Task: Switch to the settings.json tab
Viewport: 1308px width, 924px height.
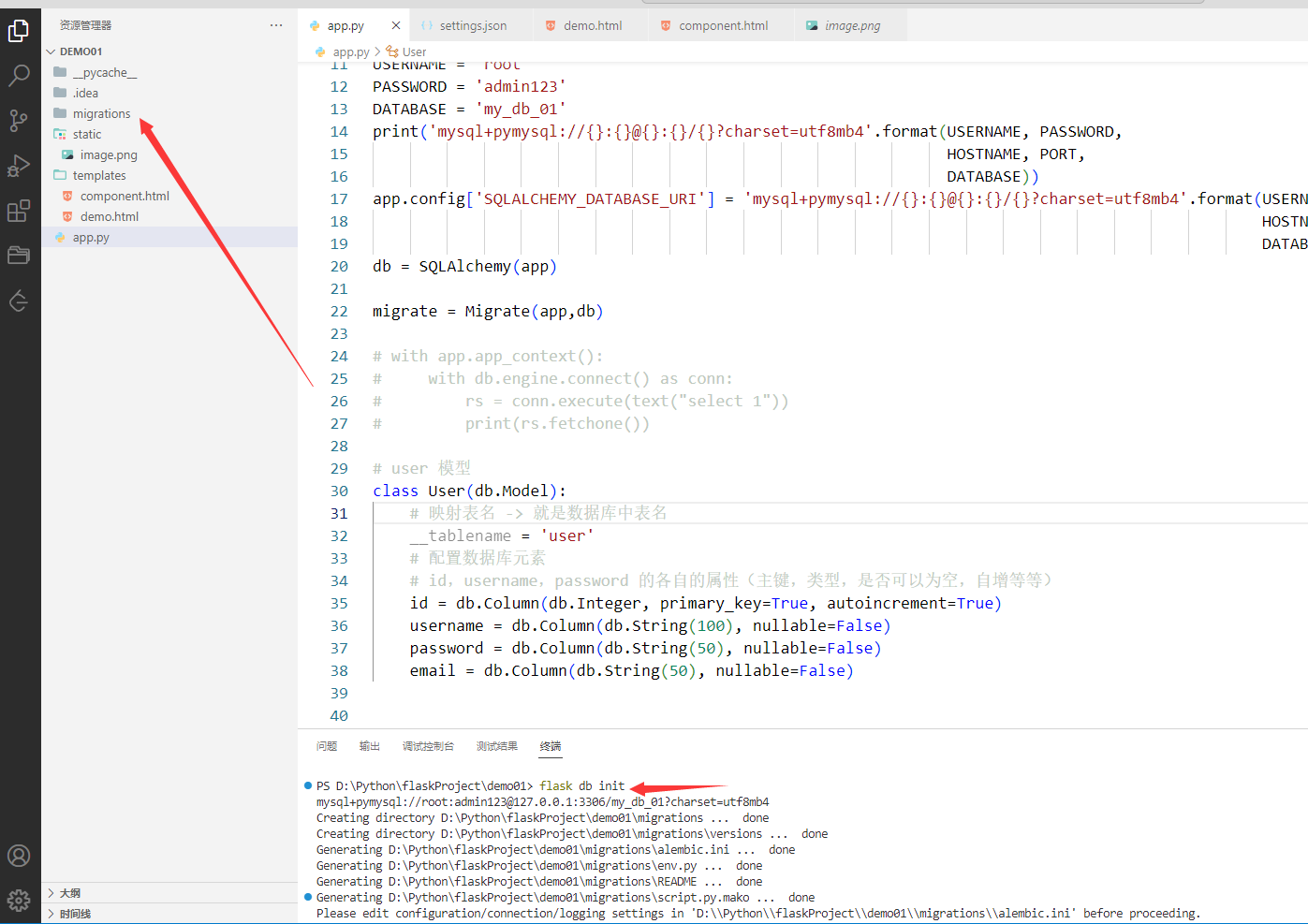Action: pyautogui.click(x=473, y=25)
